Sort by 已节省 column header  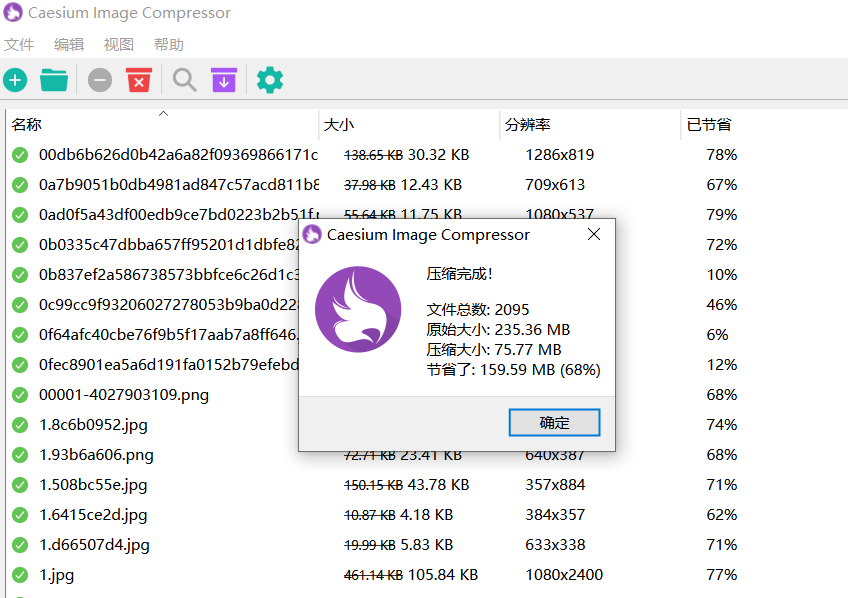pos(708,125)
